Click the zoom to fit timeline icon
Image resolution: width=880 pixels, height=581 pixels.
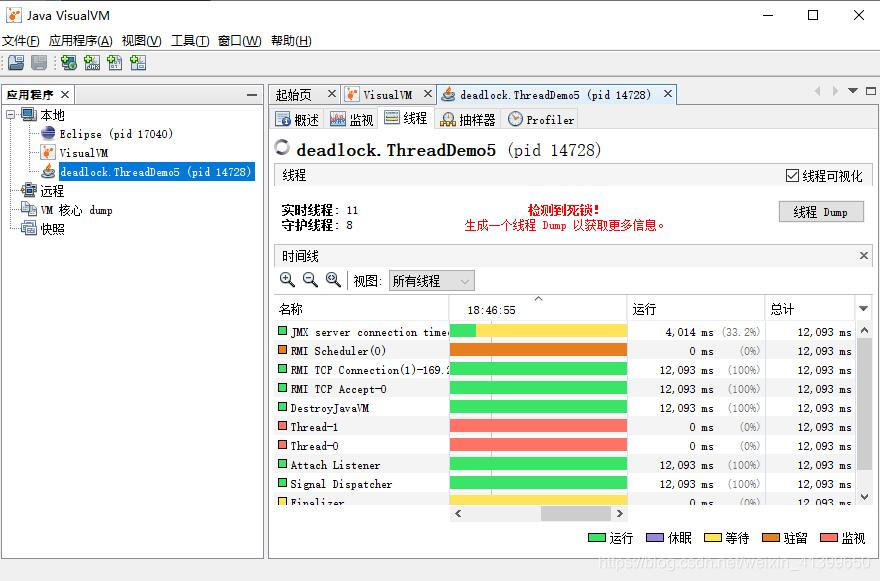coord(333,280)
